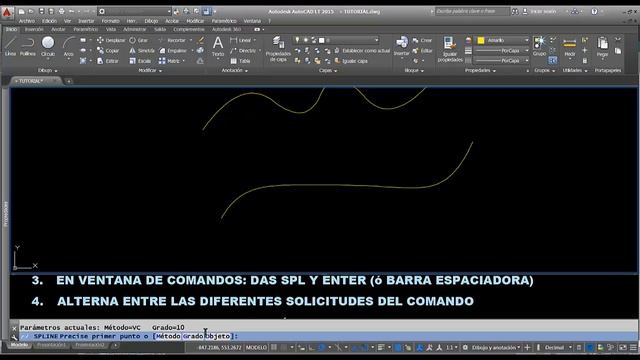Click Editar block button
The image size is (640, 360).
pos(422,51)
